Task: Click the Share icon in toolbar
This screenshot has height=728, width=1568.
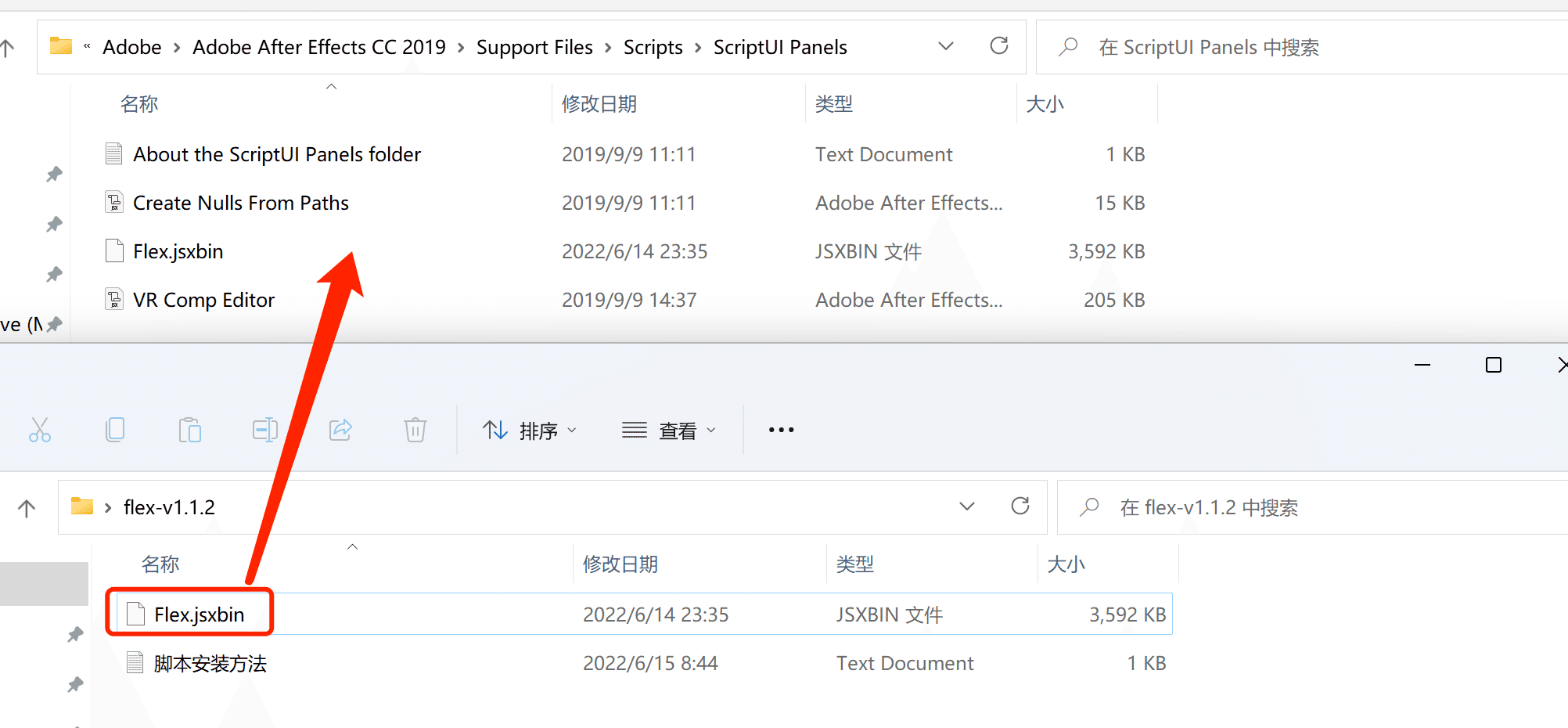Action: (340, 430)
